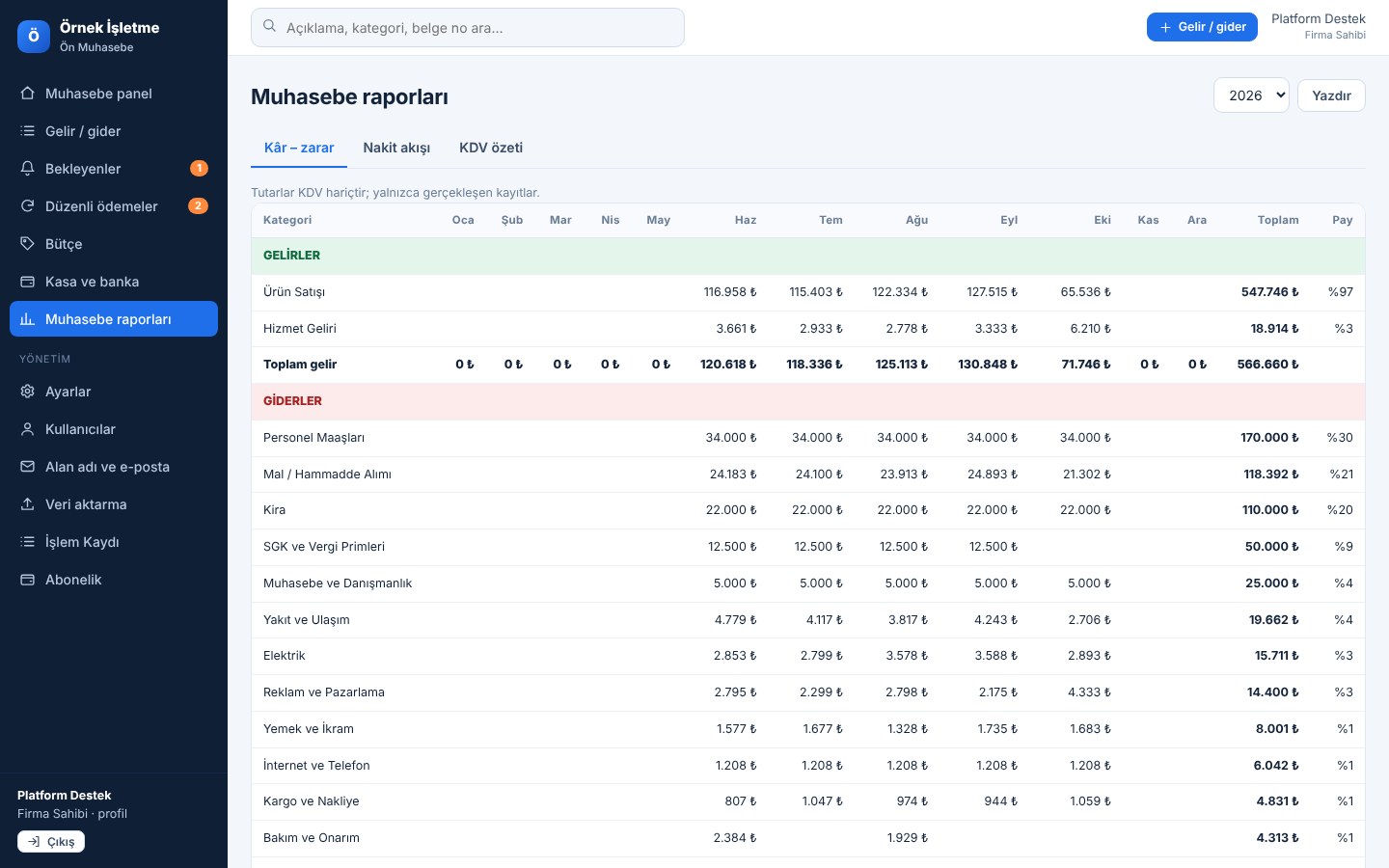The height and width of the screenshot is (868, 1389).
Task: Click the Reklam ve Pazarlama row label
Action: pyautogui.click(x=324, y=692)
